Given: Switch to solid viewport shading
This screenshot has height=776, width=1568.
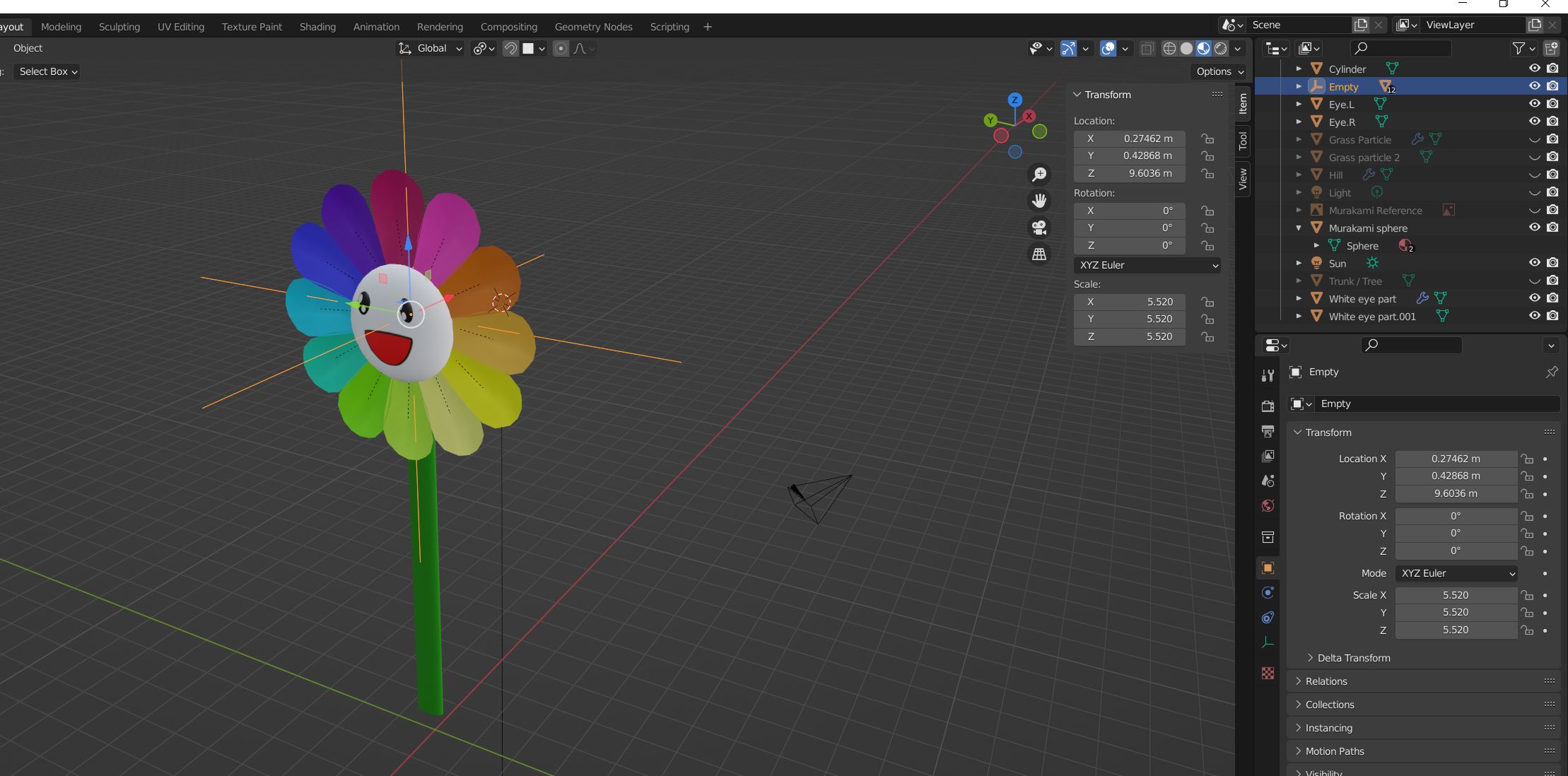Looking at the screenshot, I should click(1186, 48).
